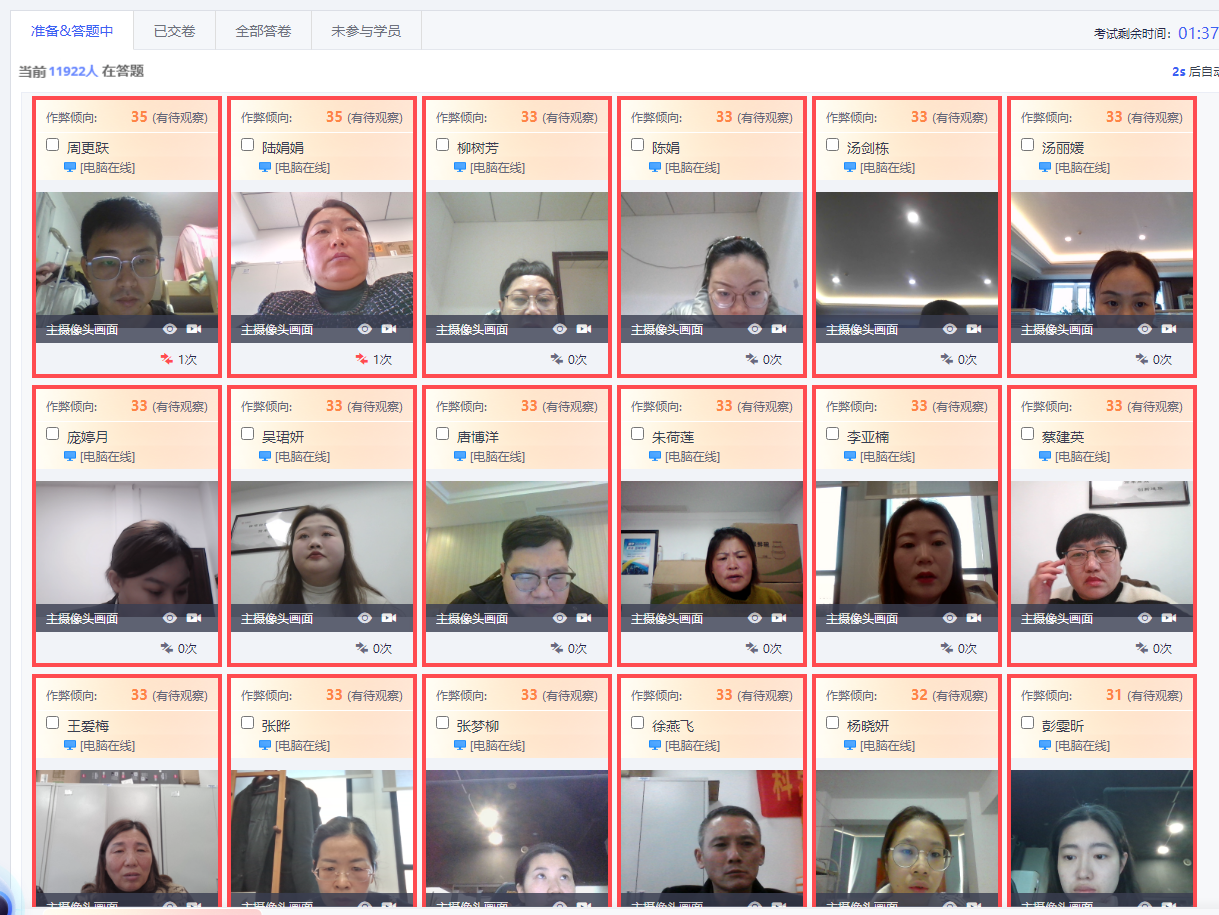
Task: Click the eye icon on 柳树芳's camera bar
Action: [560, 329]
